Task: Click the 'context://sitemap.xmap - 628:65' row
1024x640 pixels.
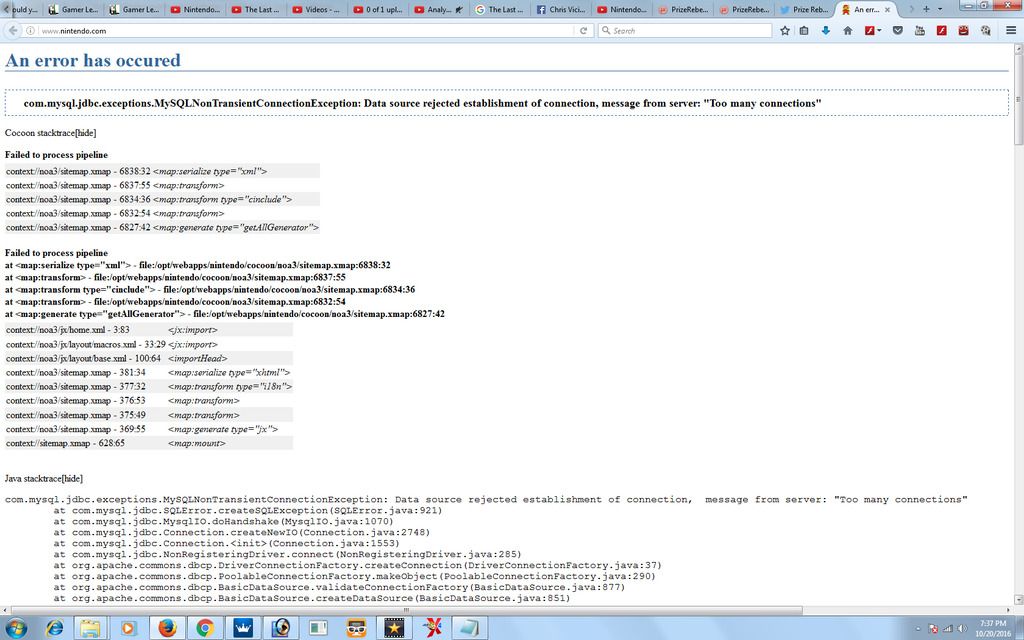Action: pos(149,443)
